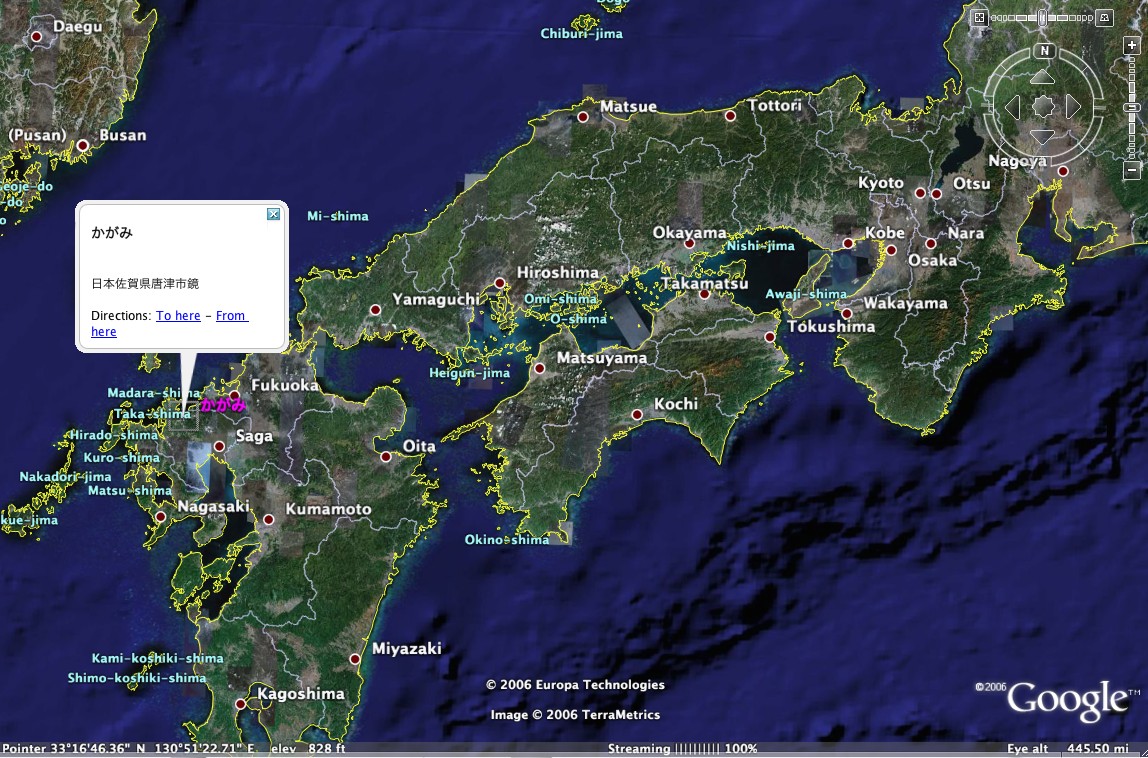
Task: Pan the map up with navigator arrow
Action: tap(1043, 76)
